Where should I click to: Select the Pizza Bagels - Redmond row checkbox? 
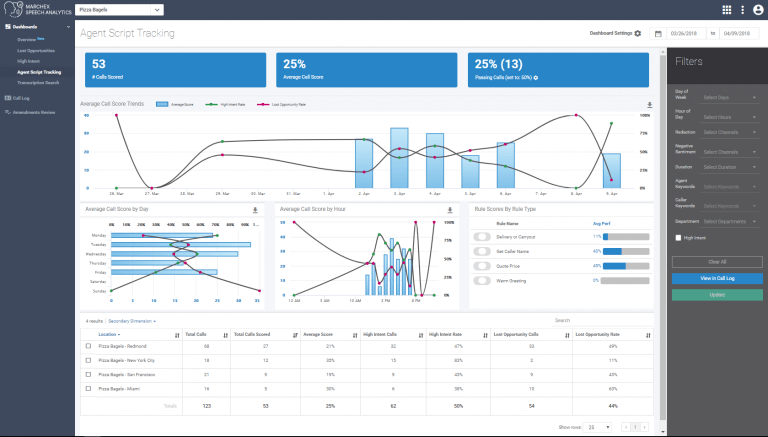tap(88, 346)
